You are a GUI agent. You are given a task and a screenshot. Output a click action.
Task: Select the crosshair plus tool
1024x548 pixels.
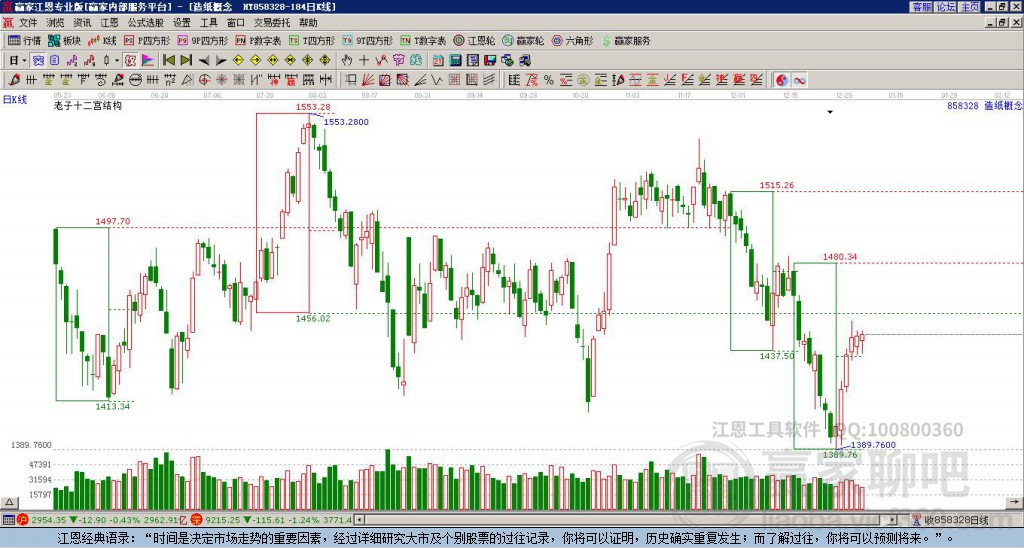coord(364,61)
